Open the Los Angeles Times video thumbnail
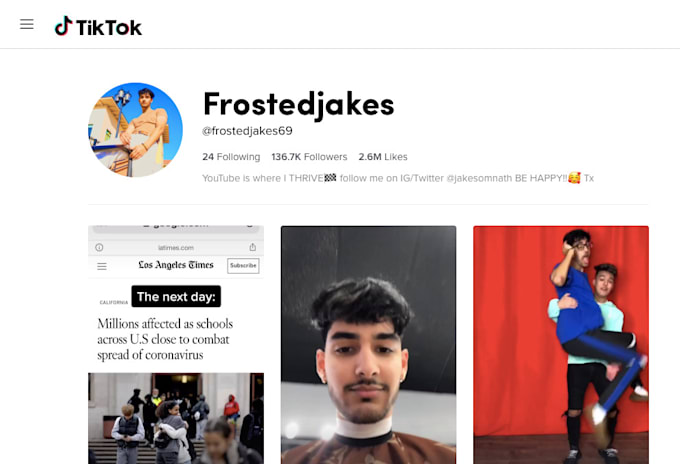The image size is (680, 464). pos(176,345)
